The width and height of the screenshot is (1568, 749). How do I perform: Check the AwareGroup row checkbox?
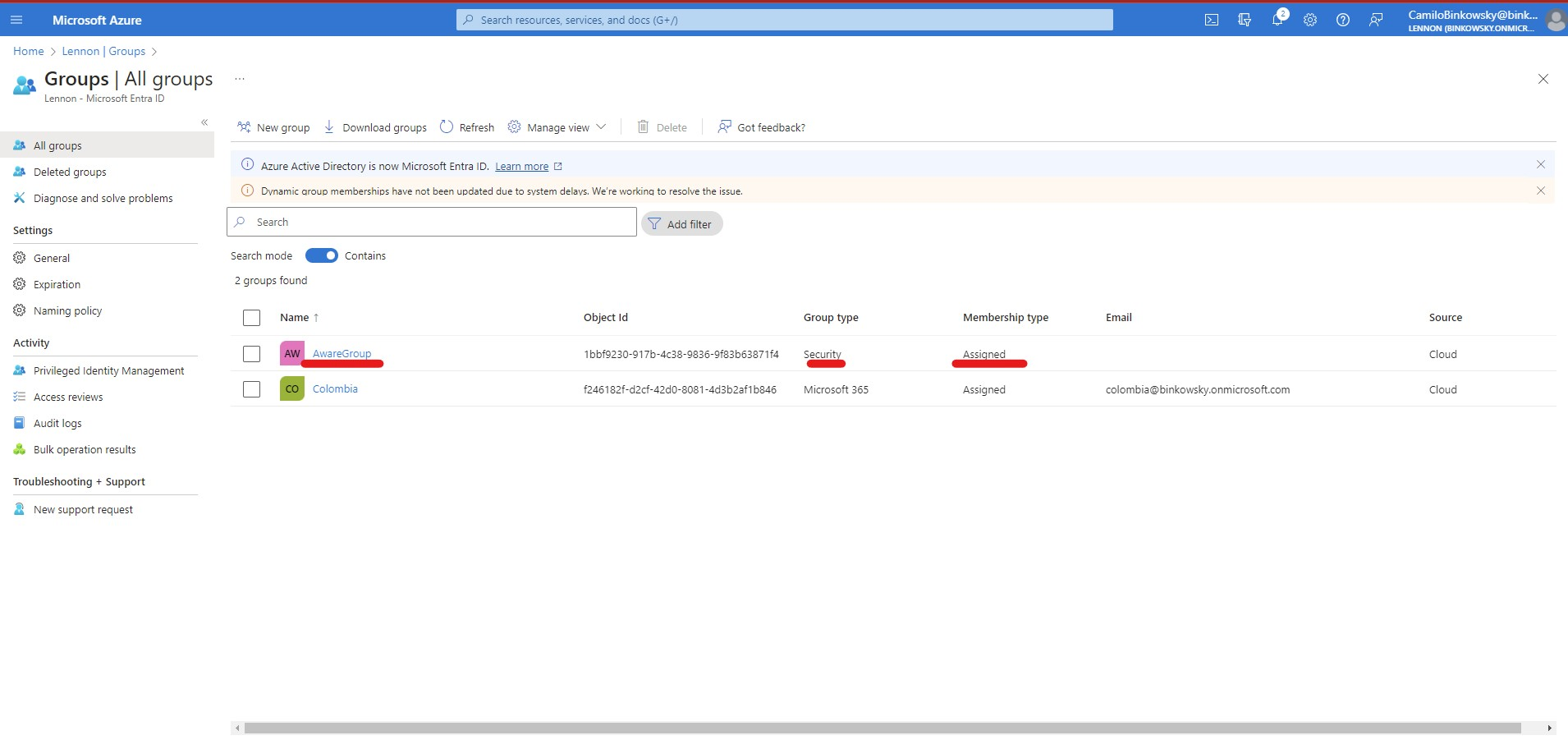(250, 354)
